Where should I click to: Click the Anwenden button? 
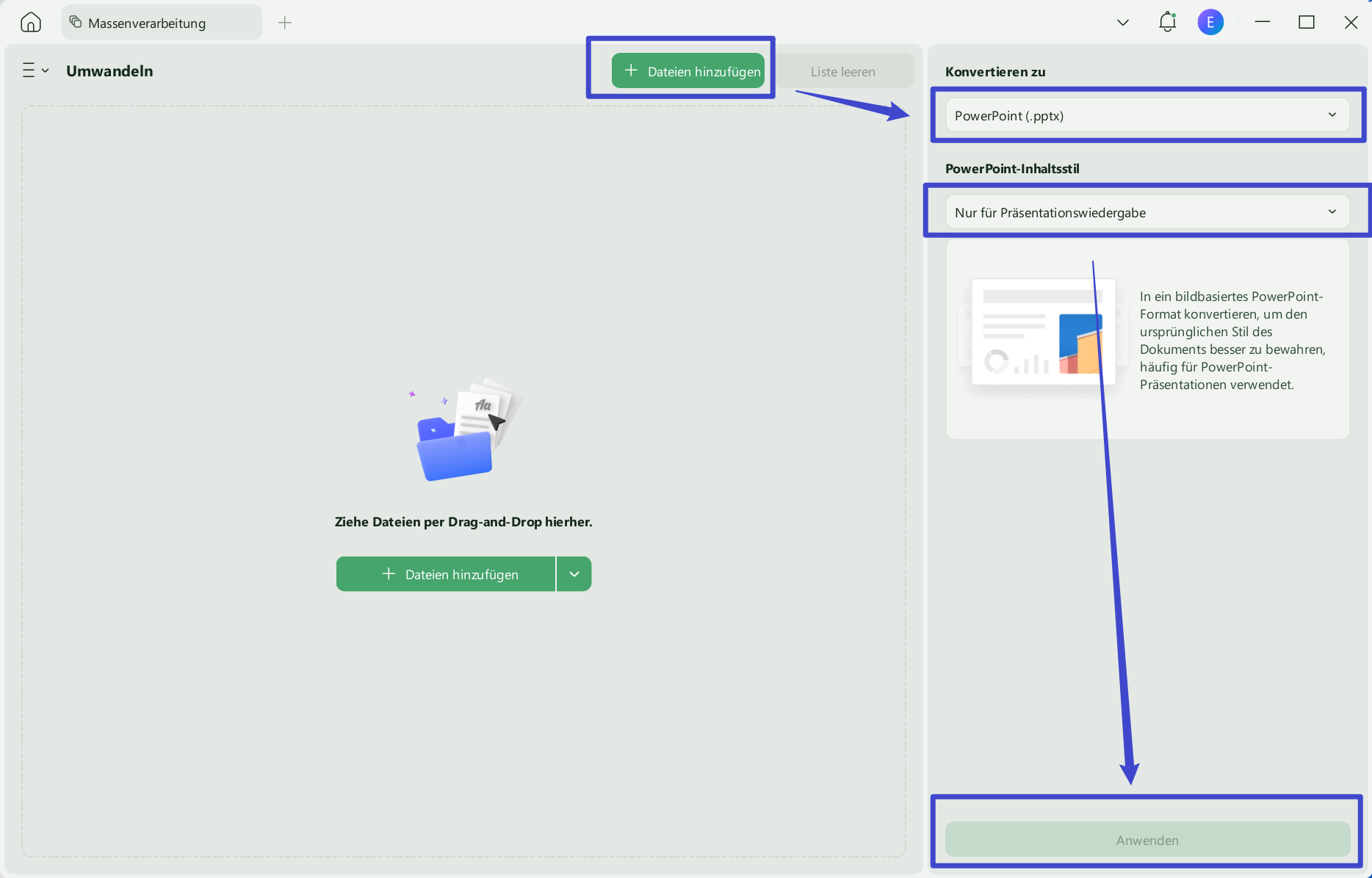tap(1147, 840)
